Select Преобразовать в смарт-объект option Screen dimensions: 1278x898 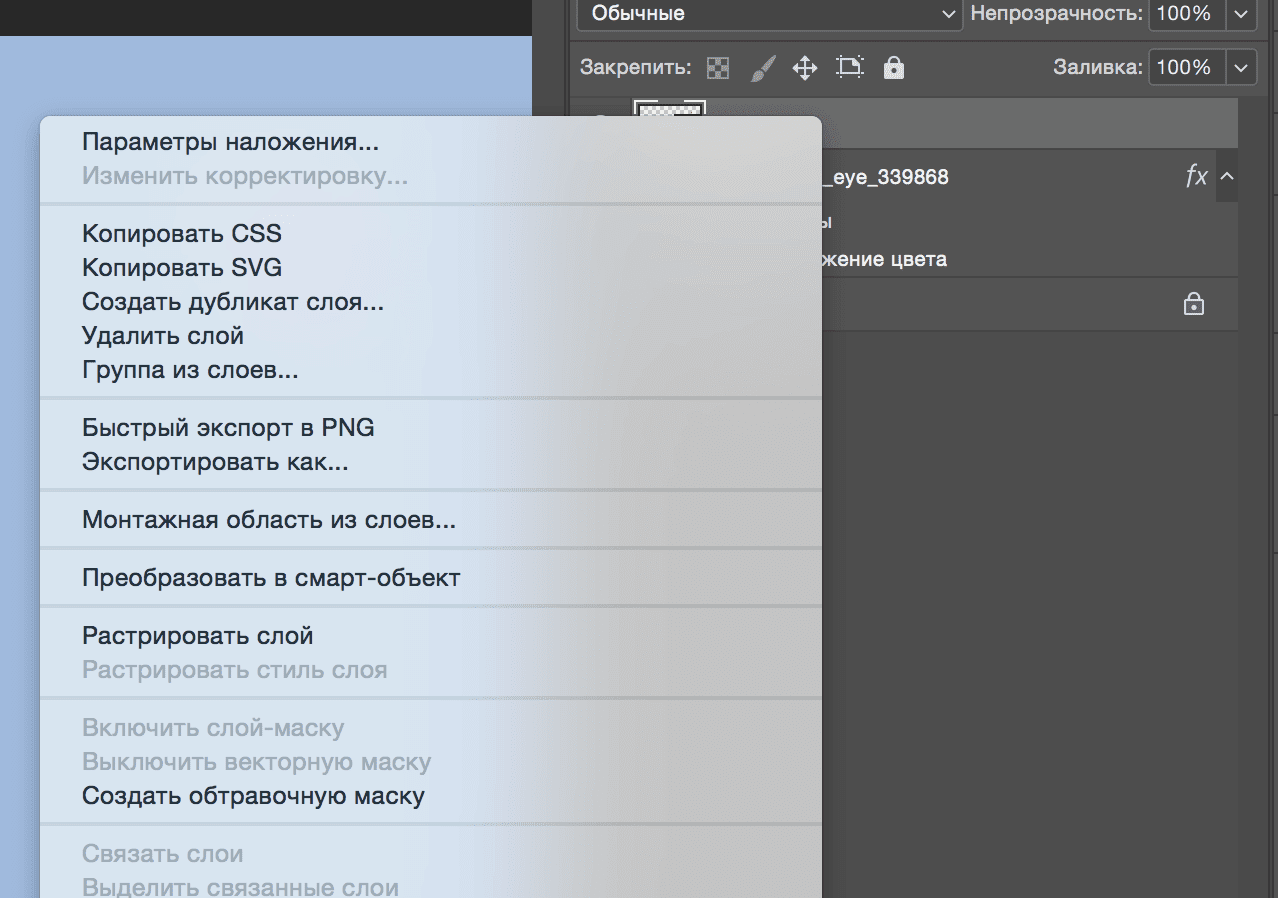click(x=271, y=578)
